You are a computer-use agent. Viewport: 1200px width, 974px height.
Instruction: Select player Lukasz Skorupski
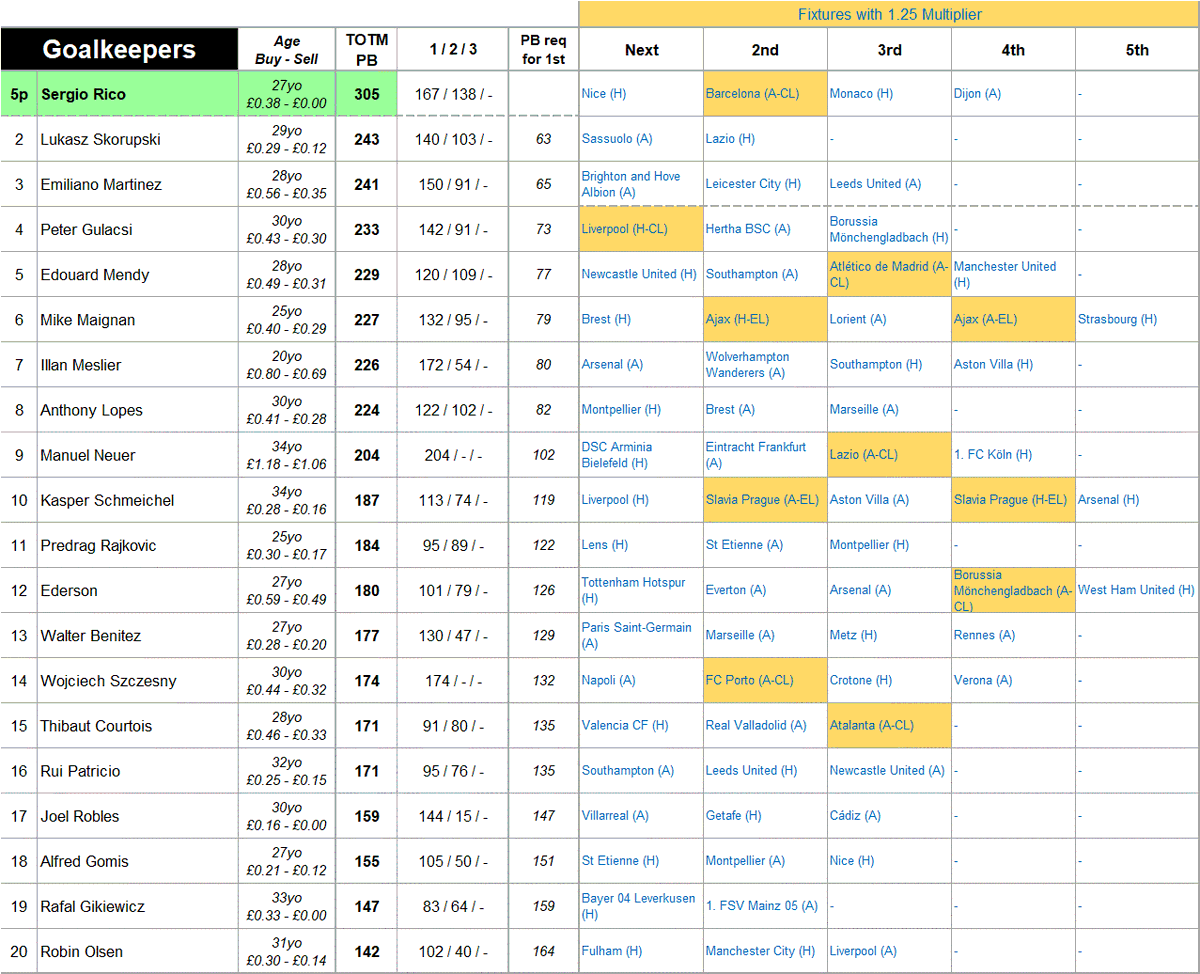(100, 139)
